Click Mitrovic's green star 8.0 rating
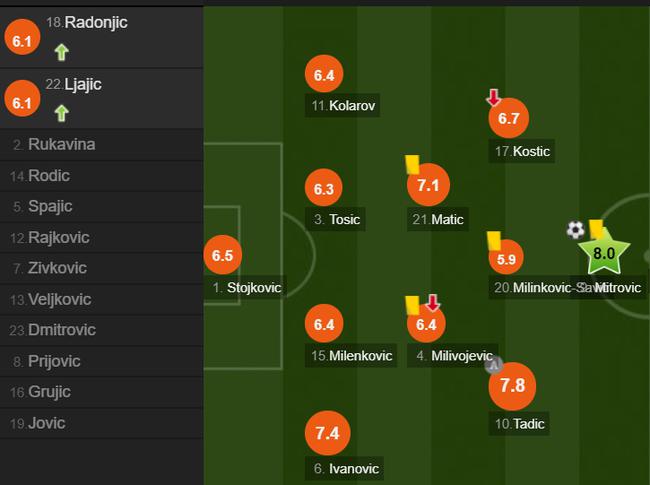Screen dimensions: 650x485 tap(604, 253)
